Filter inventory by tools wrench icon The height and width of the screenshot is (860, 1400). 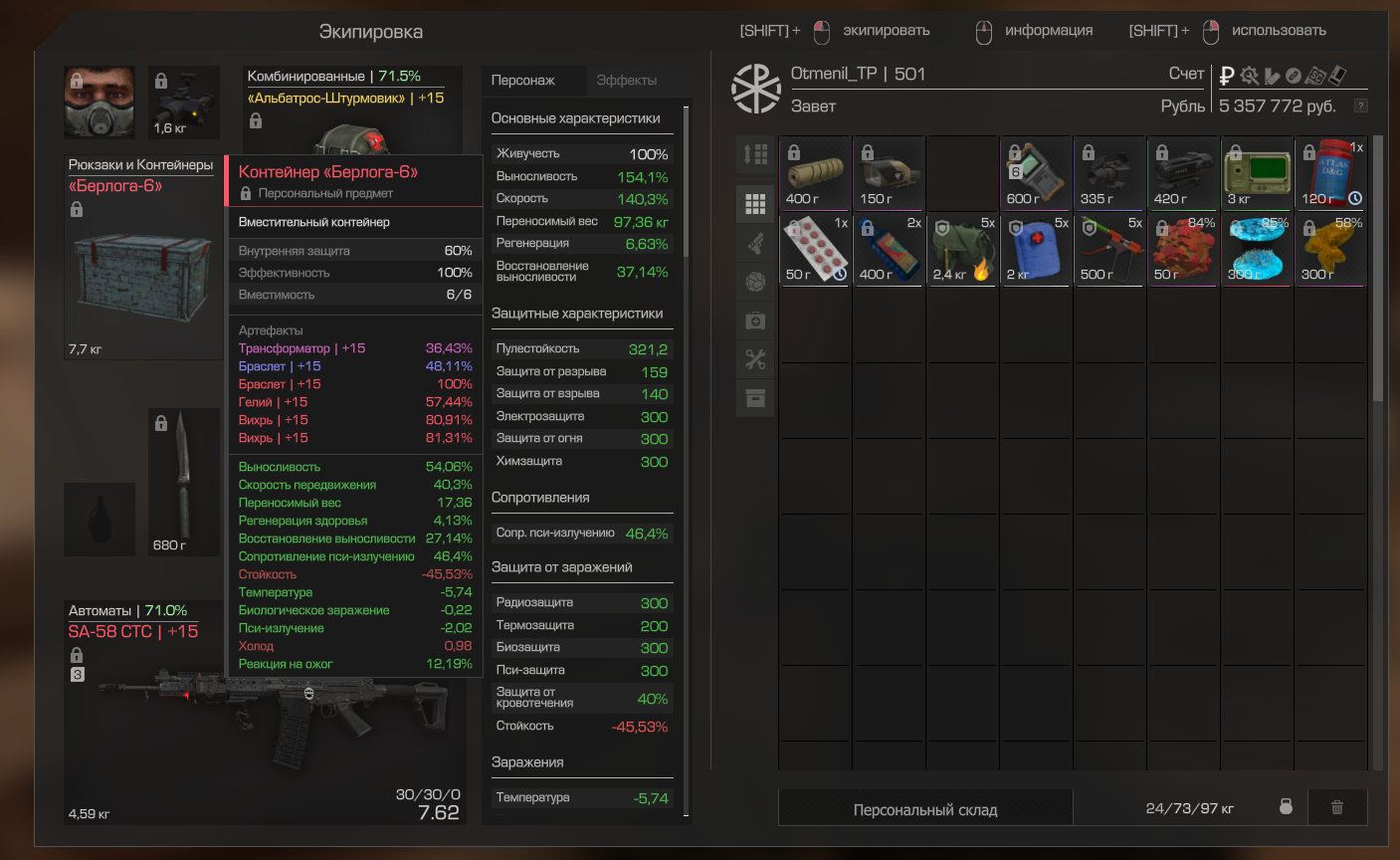[x=755, y=359]
